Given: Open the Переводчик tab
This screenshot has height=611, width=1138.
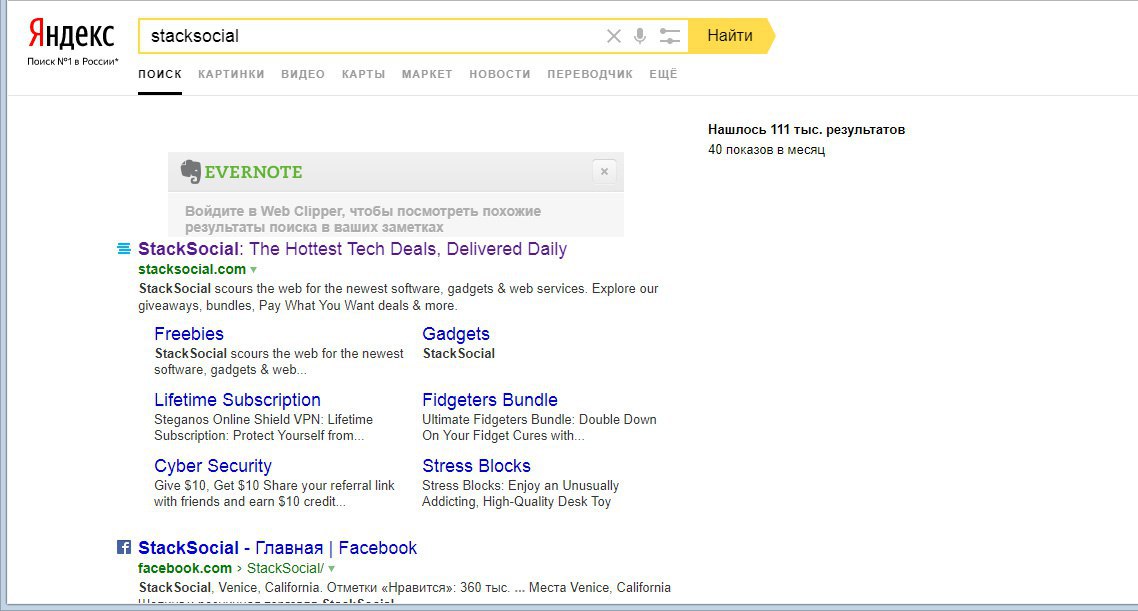Looking at the screenshot, I should 589,74.
